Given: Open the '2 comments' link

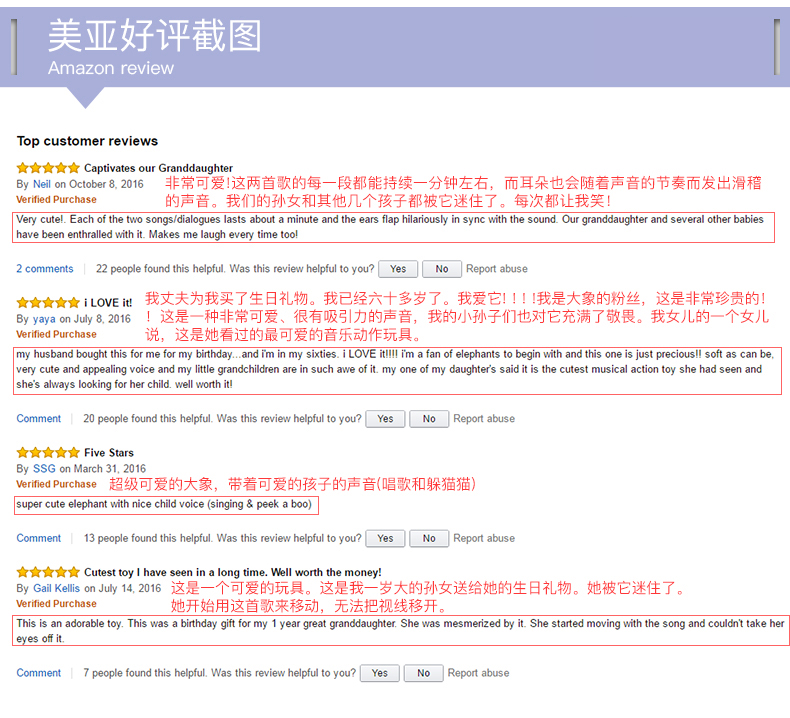Looking at the screenshot, I should click(45, 269).
